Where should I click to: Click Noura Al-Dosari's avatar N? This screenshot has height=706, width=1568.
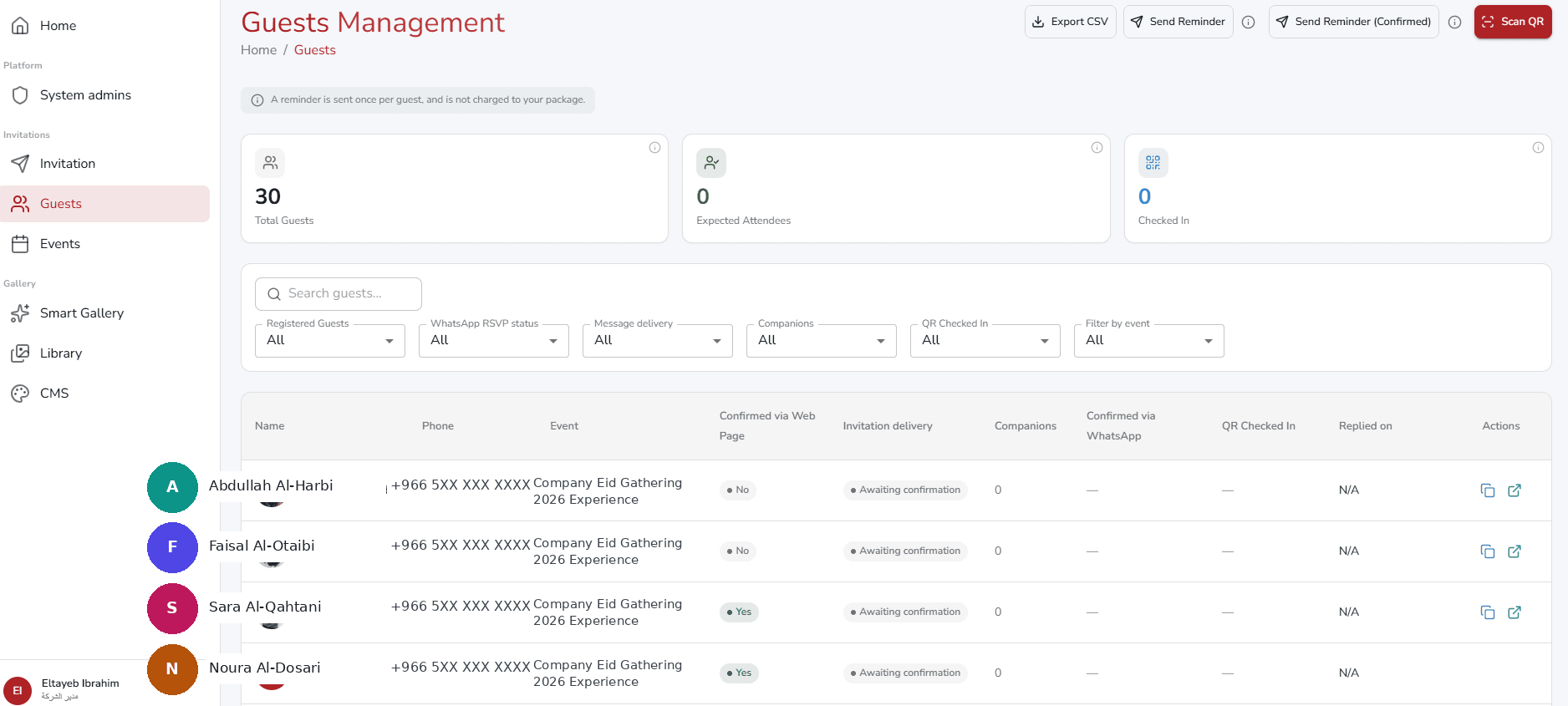(x=172, y=669)
